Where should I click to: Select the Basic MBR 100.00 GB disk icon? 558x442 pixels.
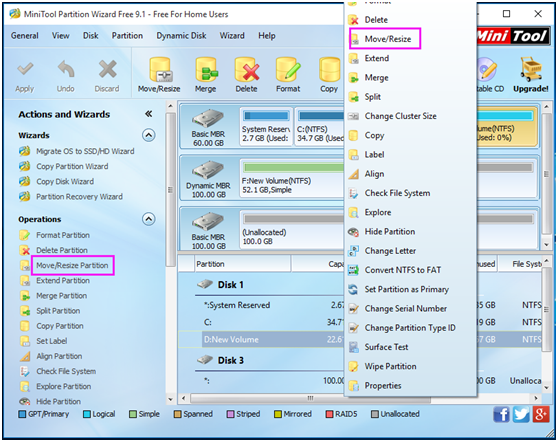coord(208,222)
